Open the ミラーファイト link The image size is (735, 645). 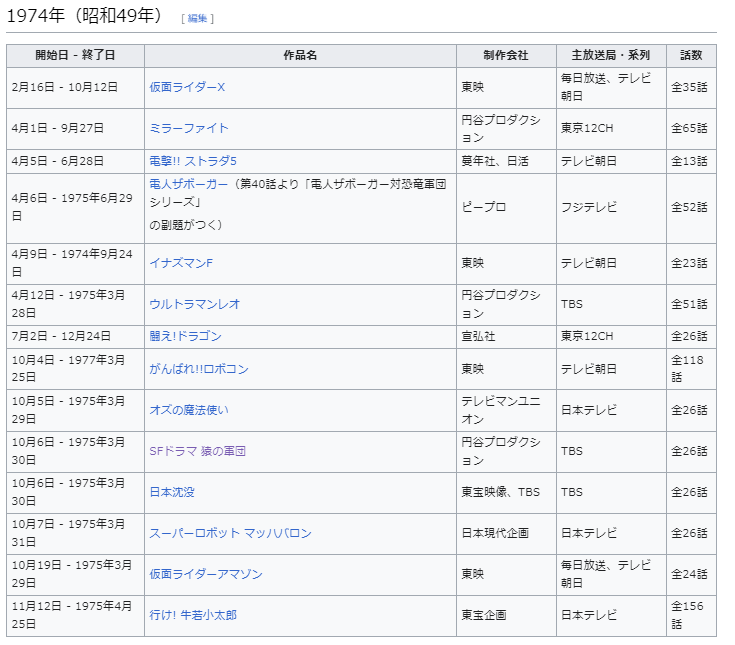(189, 128)
